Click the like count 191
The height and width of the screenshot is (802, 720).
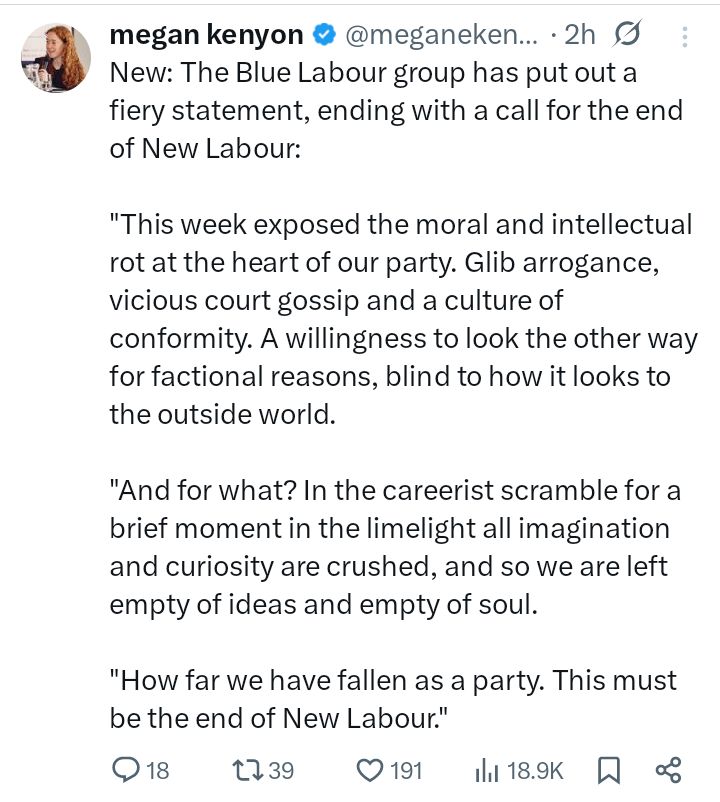click(407, 771)
